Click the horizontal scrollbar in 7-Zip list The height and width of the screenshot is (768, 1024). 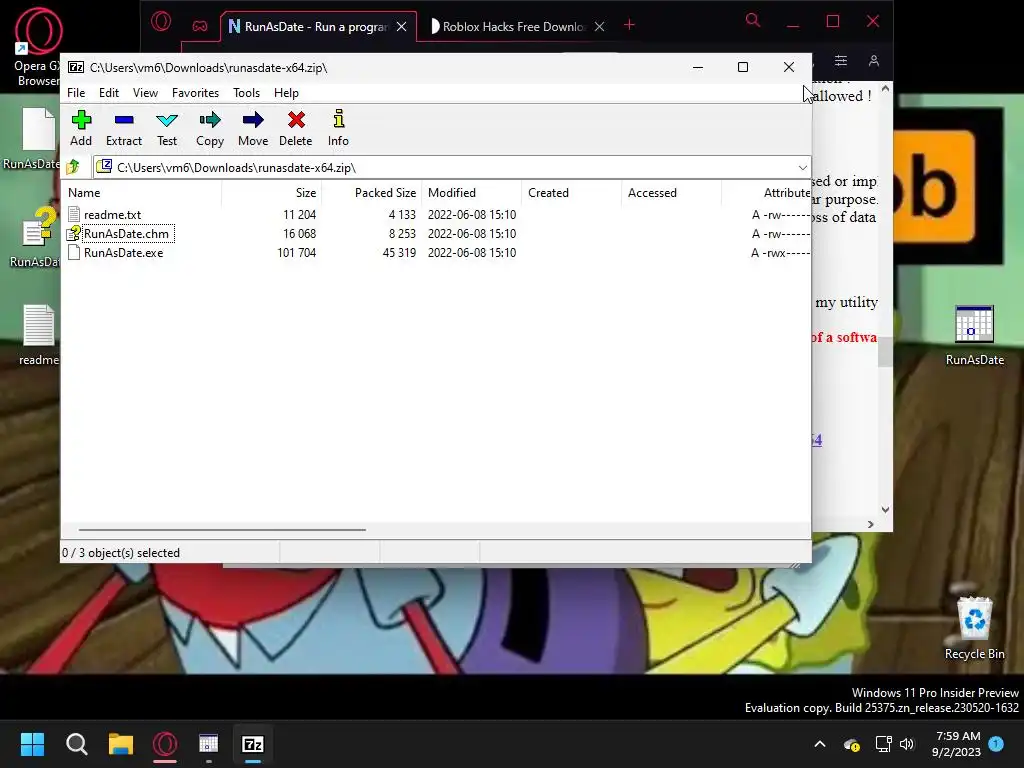(x=222, y=530)
